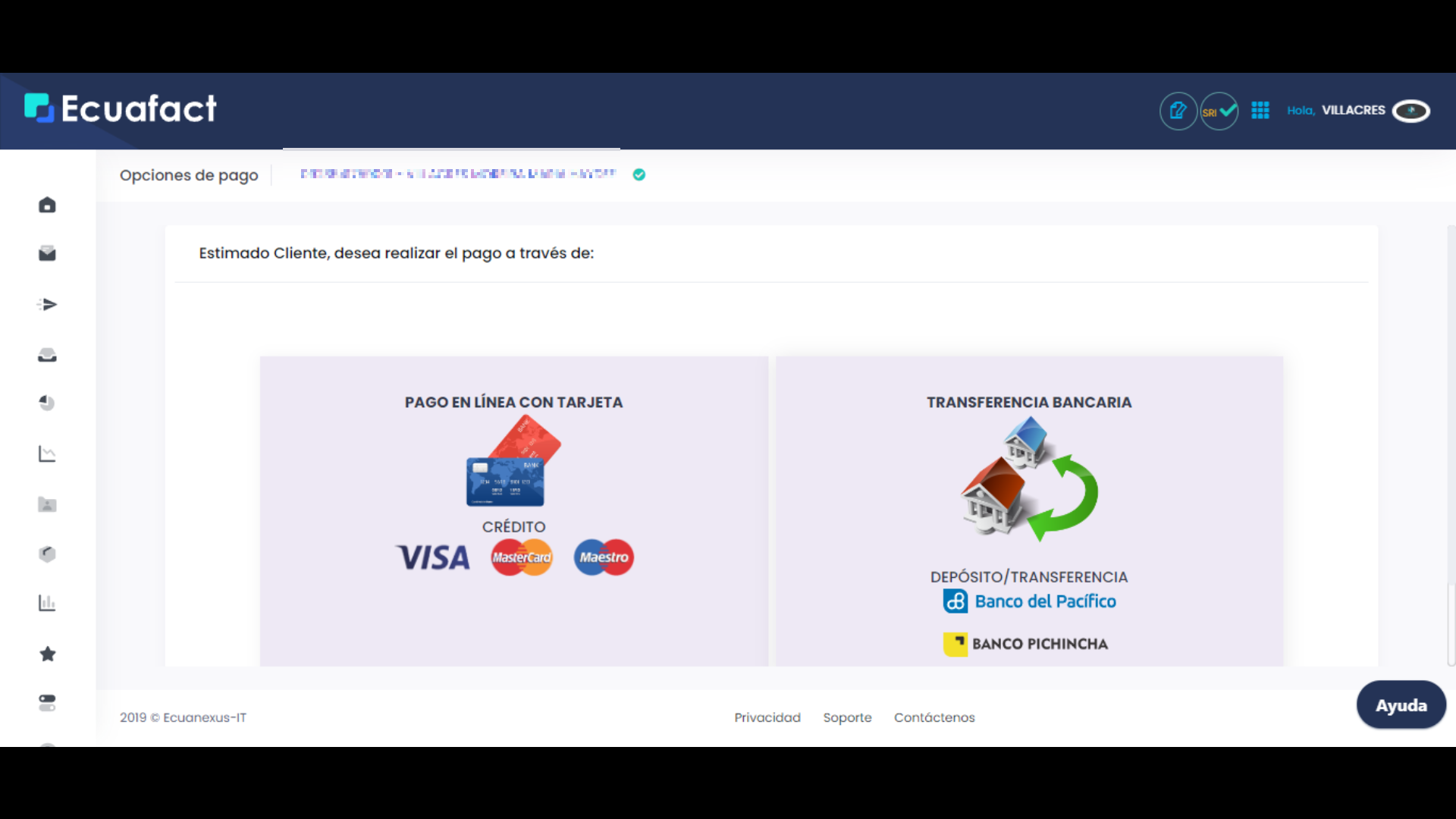Click the Estimado Cliente heading text
This screenshot has height=819, width=1456.
pos(396,253)
